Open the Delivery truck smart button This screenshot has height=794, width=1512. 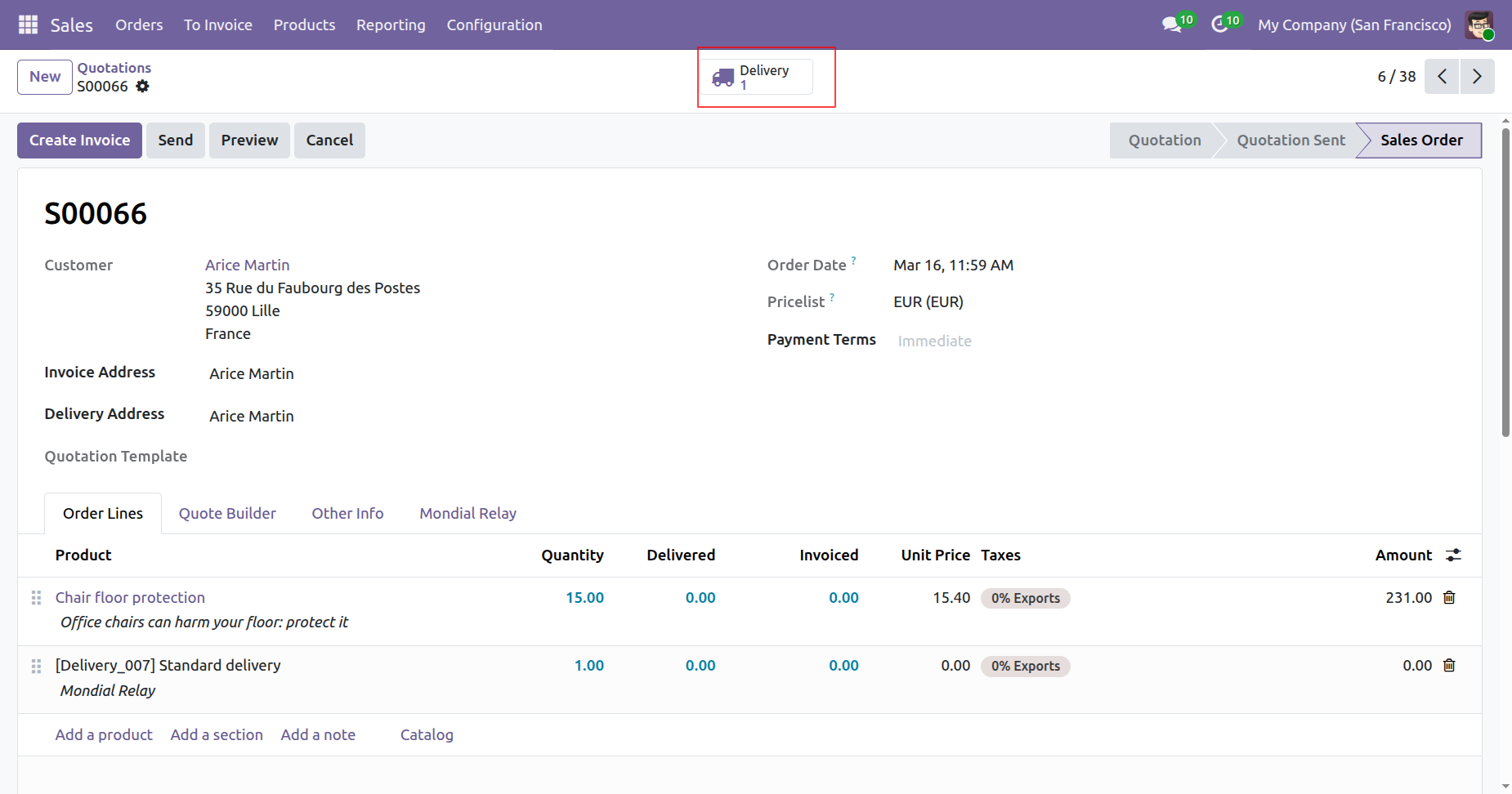(757, 77)
